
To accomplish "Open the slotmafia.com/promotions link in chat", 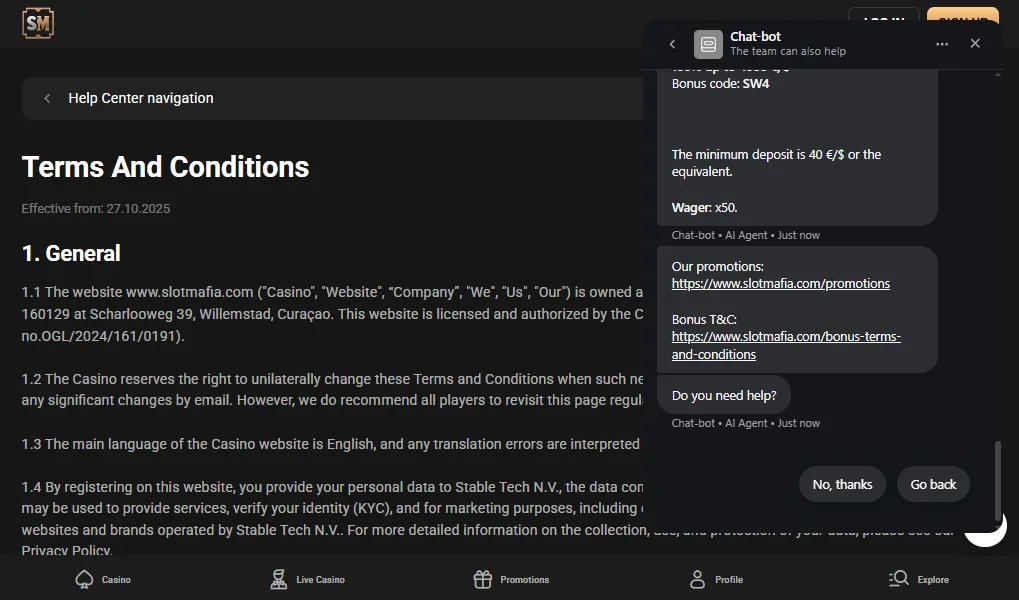I will (x=780, y=283).
